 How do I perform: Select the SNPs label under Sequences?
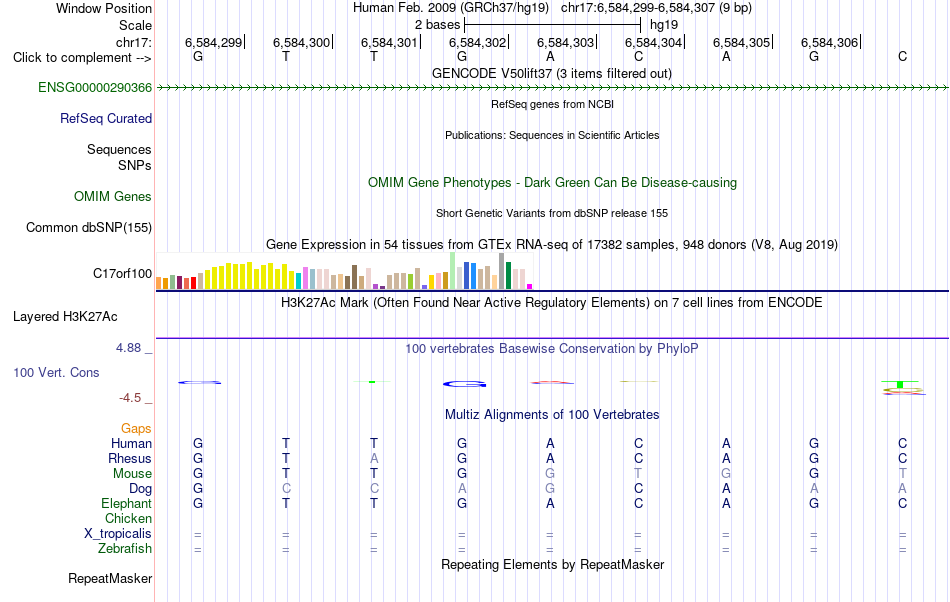click(x=135, y=166)
